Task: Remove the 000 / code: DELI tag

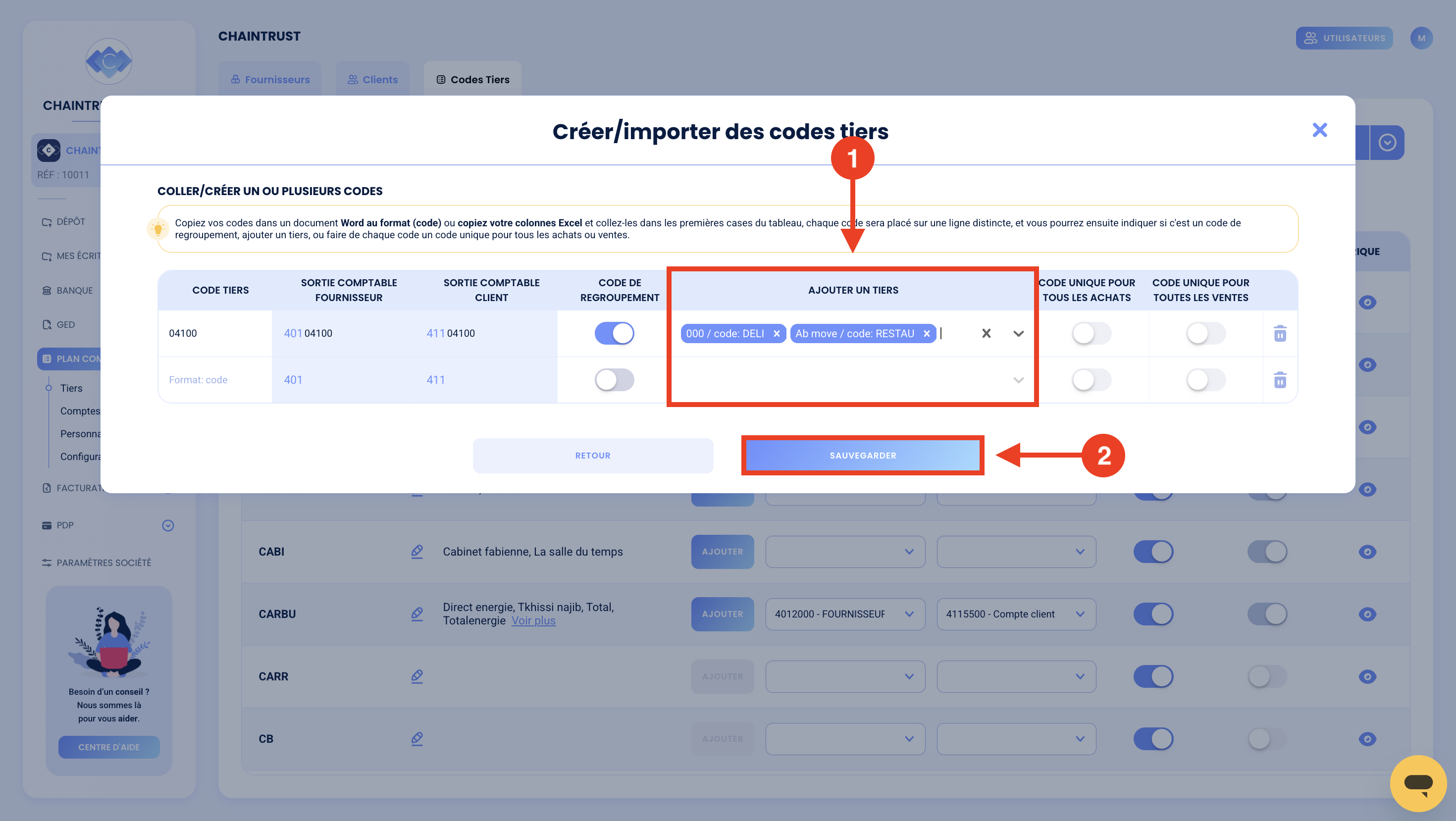Action: [777, 333]
